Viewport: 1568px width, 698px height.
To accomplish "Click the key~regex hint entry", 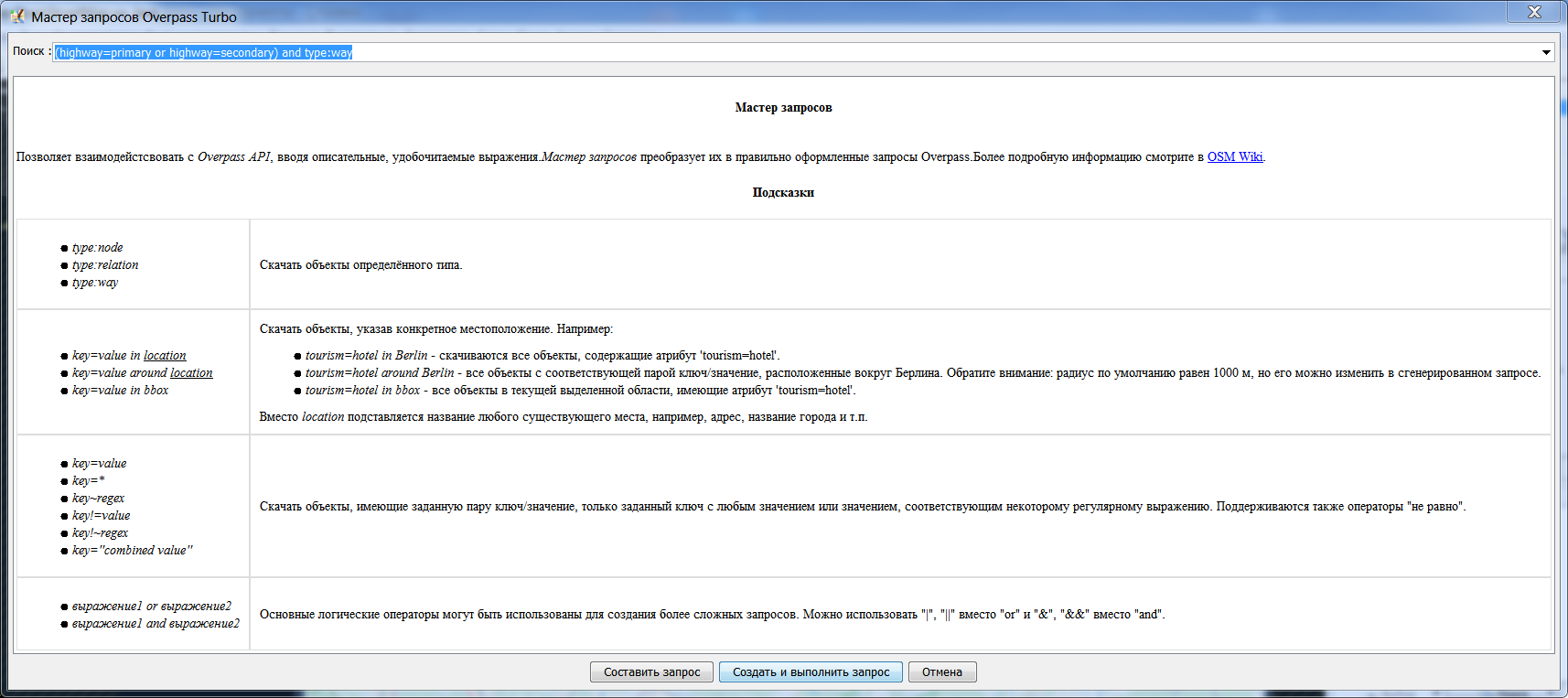I will tap(98, 499).
